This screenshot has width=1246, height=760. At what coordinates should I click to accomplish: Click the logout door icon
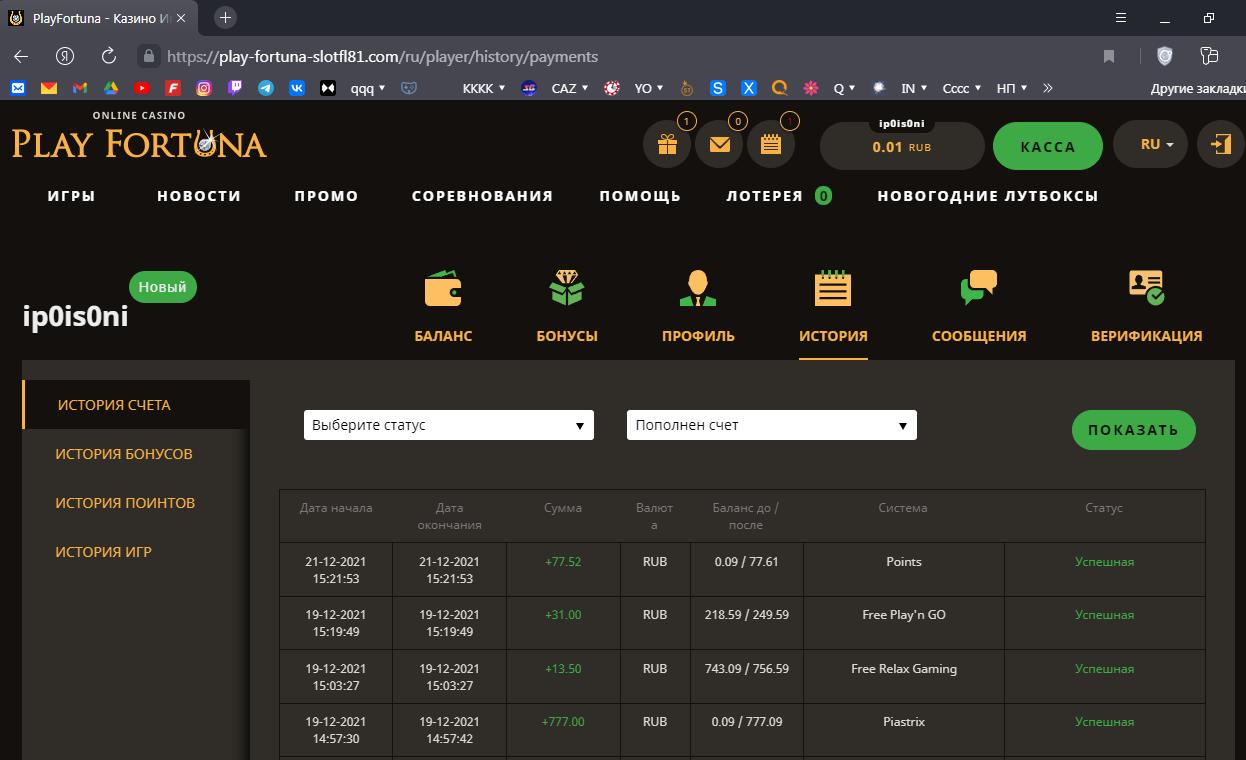click(1220, 144)
